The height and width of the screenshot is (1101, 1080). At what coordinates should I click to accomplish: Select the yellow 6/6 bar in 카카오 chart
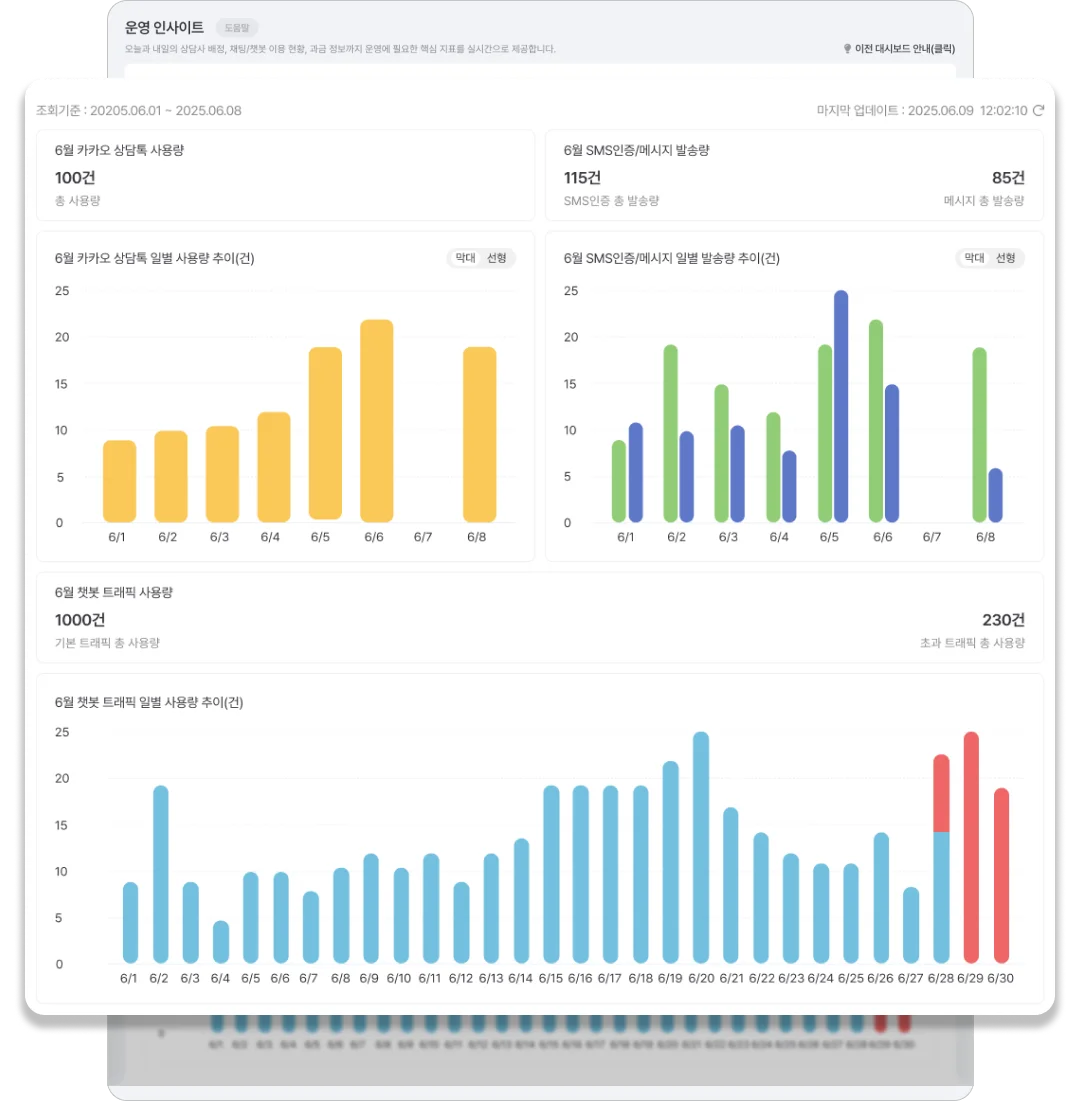pyautogui.click(x=376, y=421)
